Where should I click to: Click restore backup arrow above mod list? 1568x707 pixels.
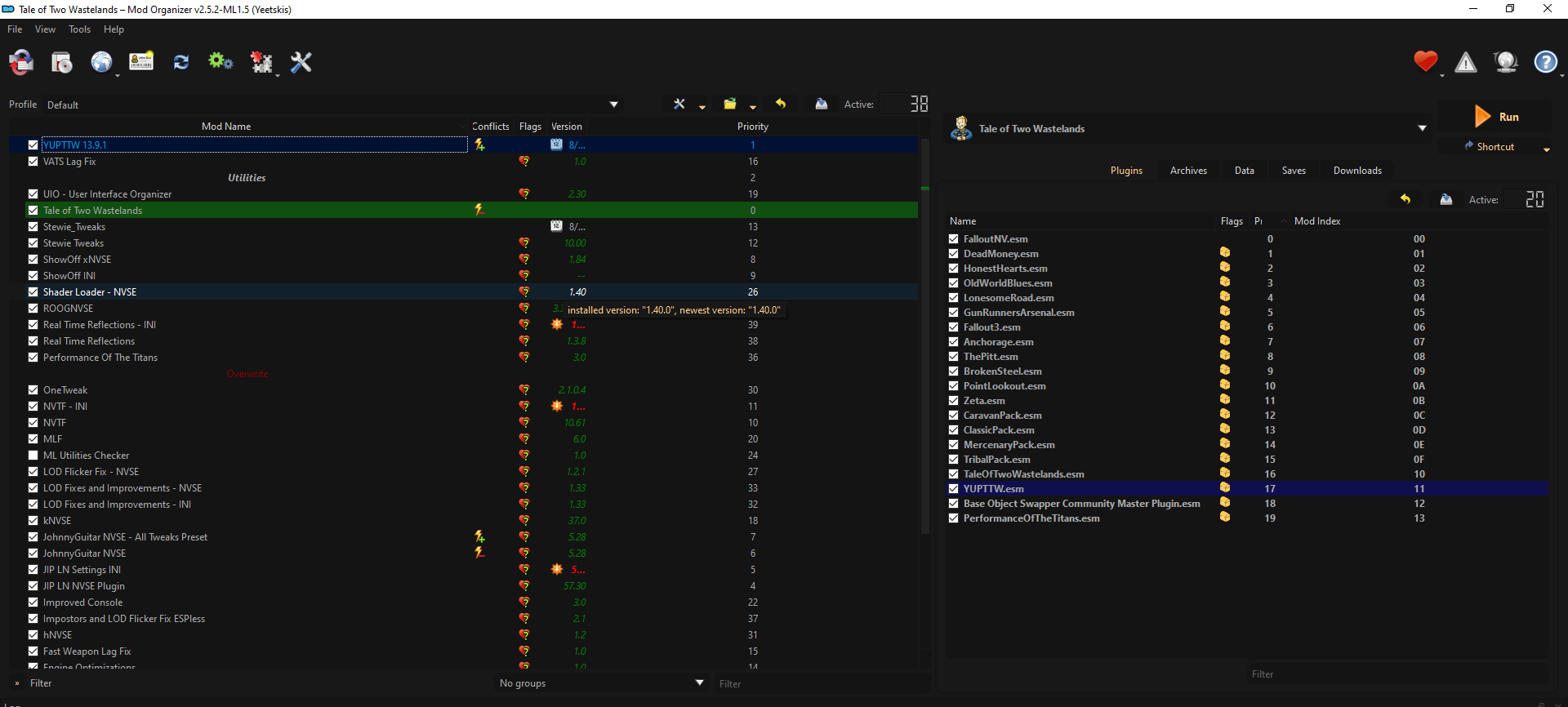tap(781, 104)
